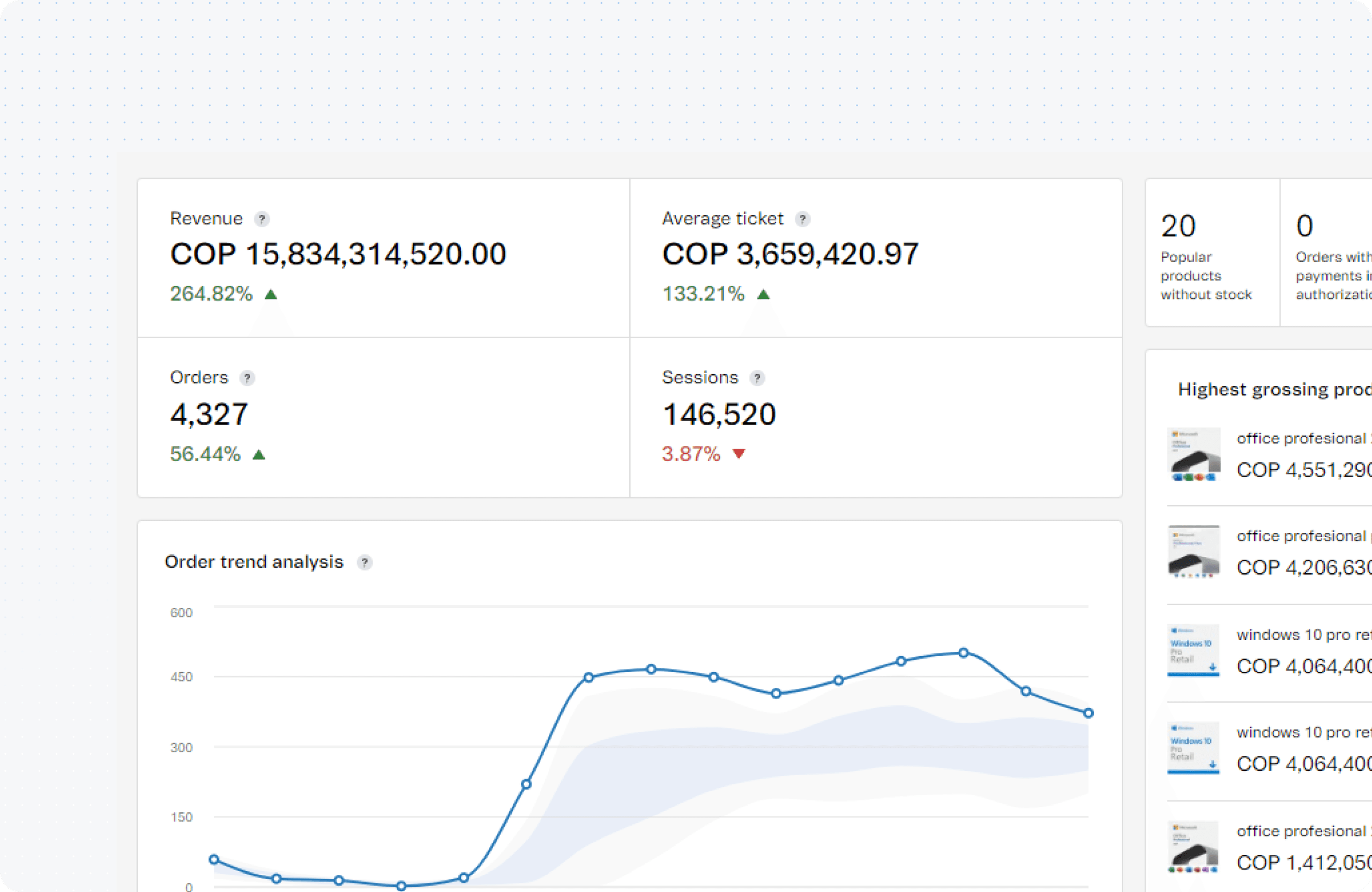This screenshot has height=892, width=1372.
Task: Click the peak data point on the trend chart
Action: coord(963,653)
